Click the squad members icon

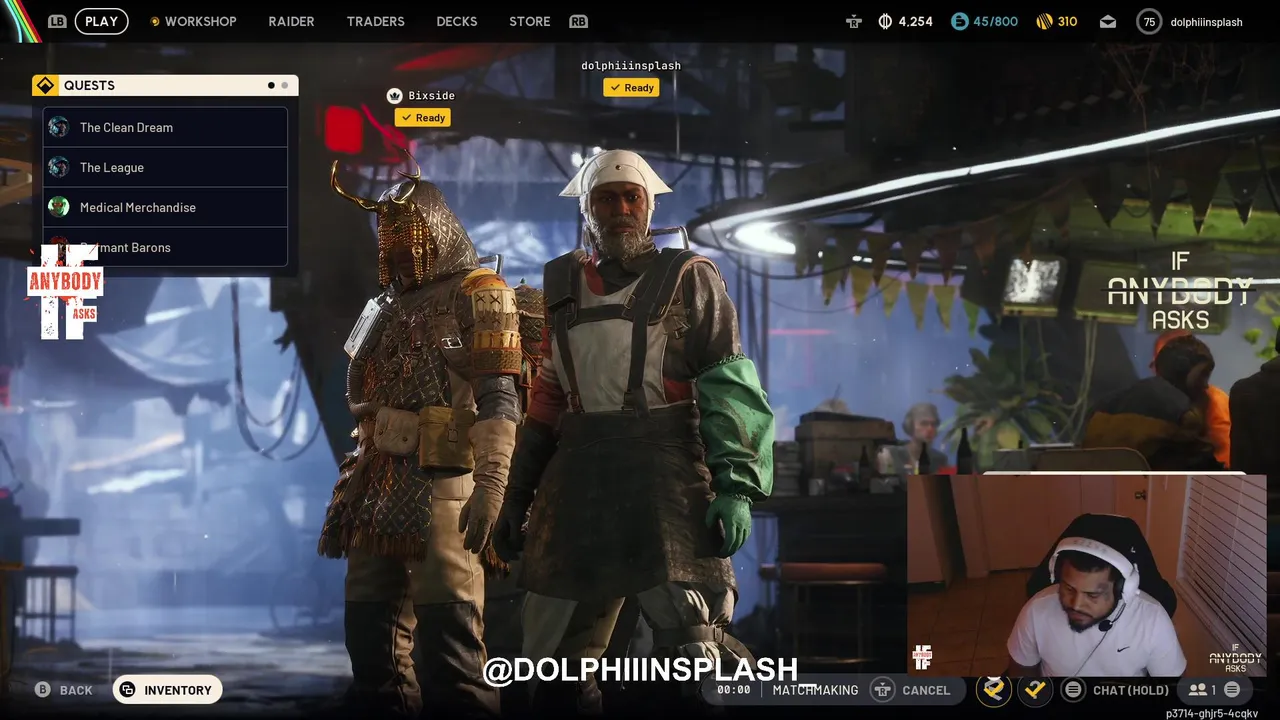click(x=1197, y=690)
